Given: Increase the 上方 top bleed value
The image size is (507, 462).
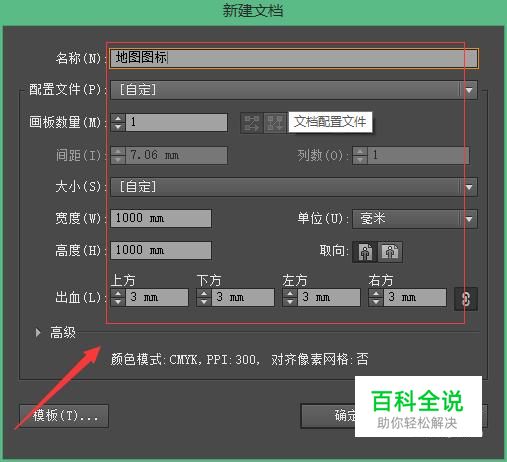Looking at the screenshot, I should click(118, 293).
